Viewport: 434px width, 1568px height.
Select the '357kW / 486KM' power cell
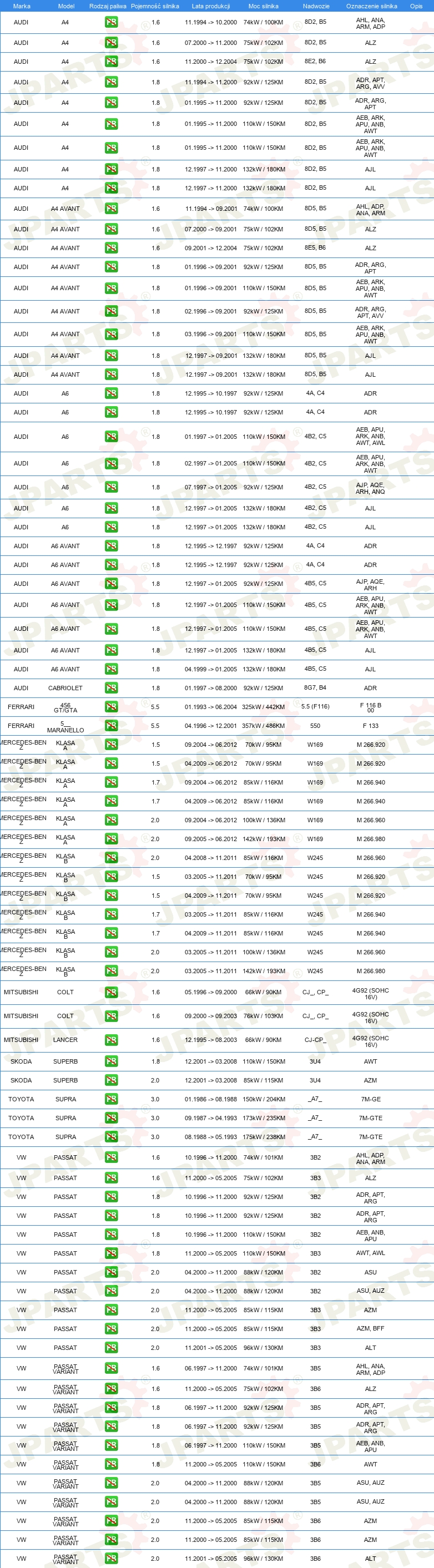click(x=264, y=726)
